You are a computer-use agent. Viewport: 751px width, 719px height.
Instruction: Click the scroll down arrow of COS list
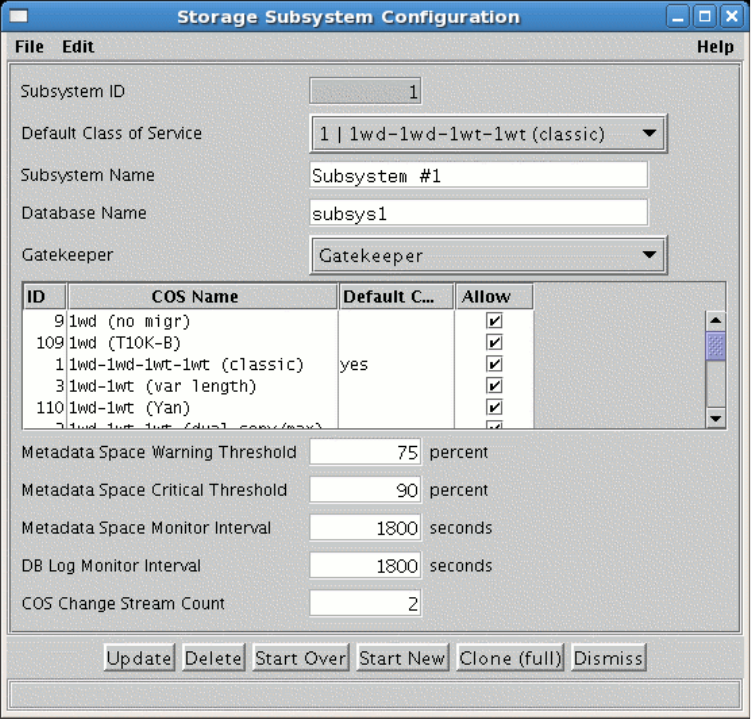pyautogui.click(x=715, y=418)
